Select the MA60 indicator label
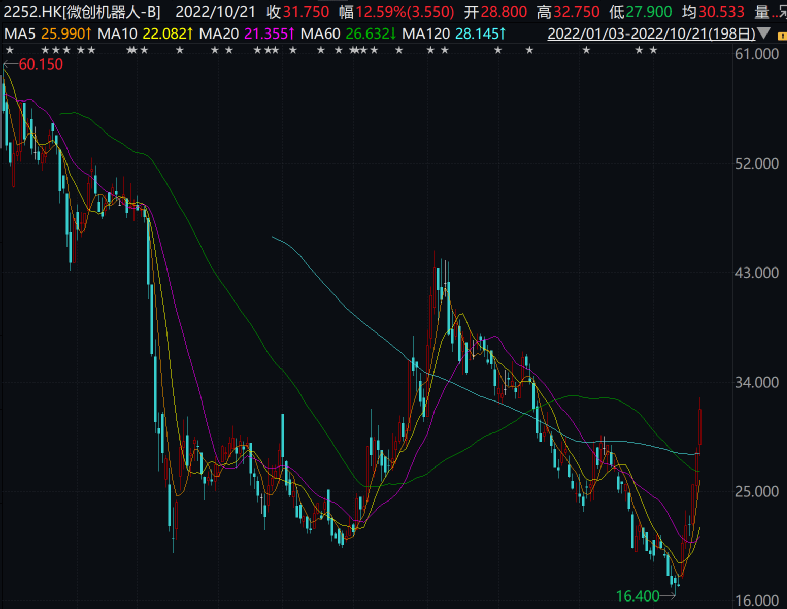Screen dimensions: 787x609 pos(348,34)
